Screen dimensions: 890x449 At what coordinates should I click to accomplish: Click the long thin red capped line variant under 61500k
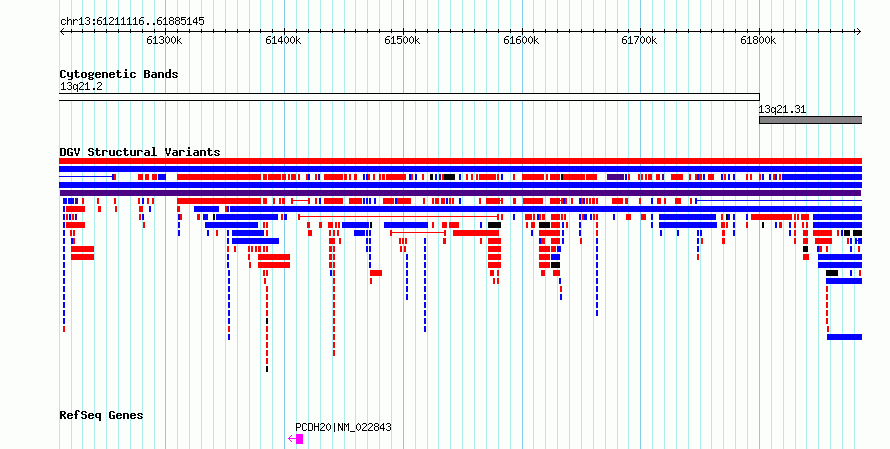398,217
